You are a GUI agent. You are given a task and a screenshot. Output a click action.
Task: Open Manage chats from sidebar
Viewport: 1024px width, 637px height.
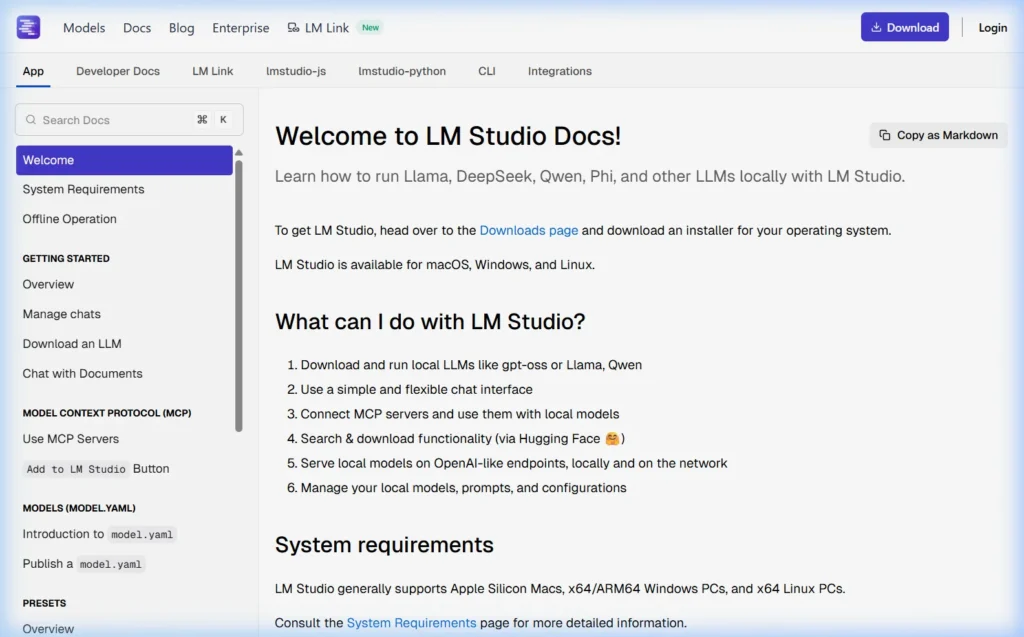tap(61, 314)
